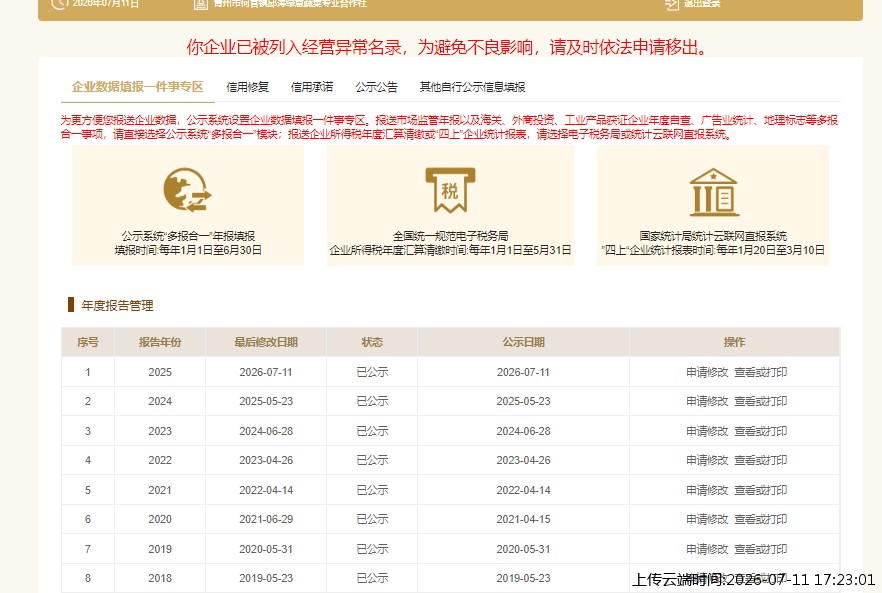Click the red 经营异常名录 warning notice
The width and height of the screenshot is (882, 593).
(x=448, y=47)
